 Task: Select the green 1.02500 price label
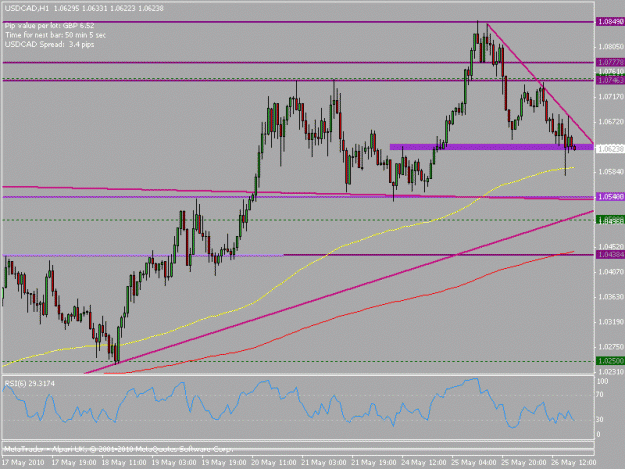click(x=610, y=361)
